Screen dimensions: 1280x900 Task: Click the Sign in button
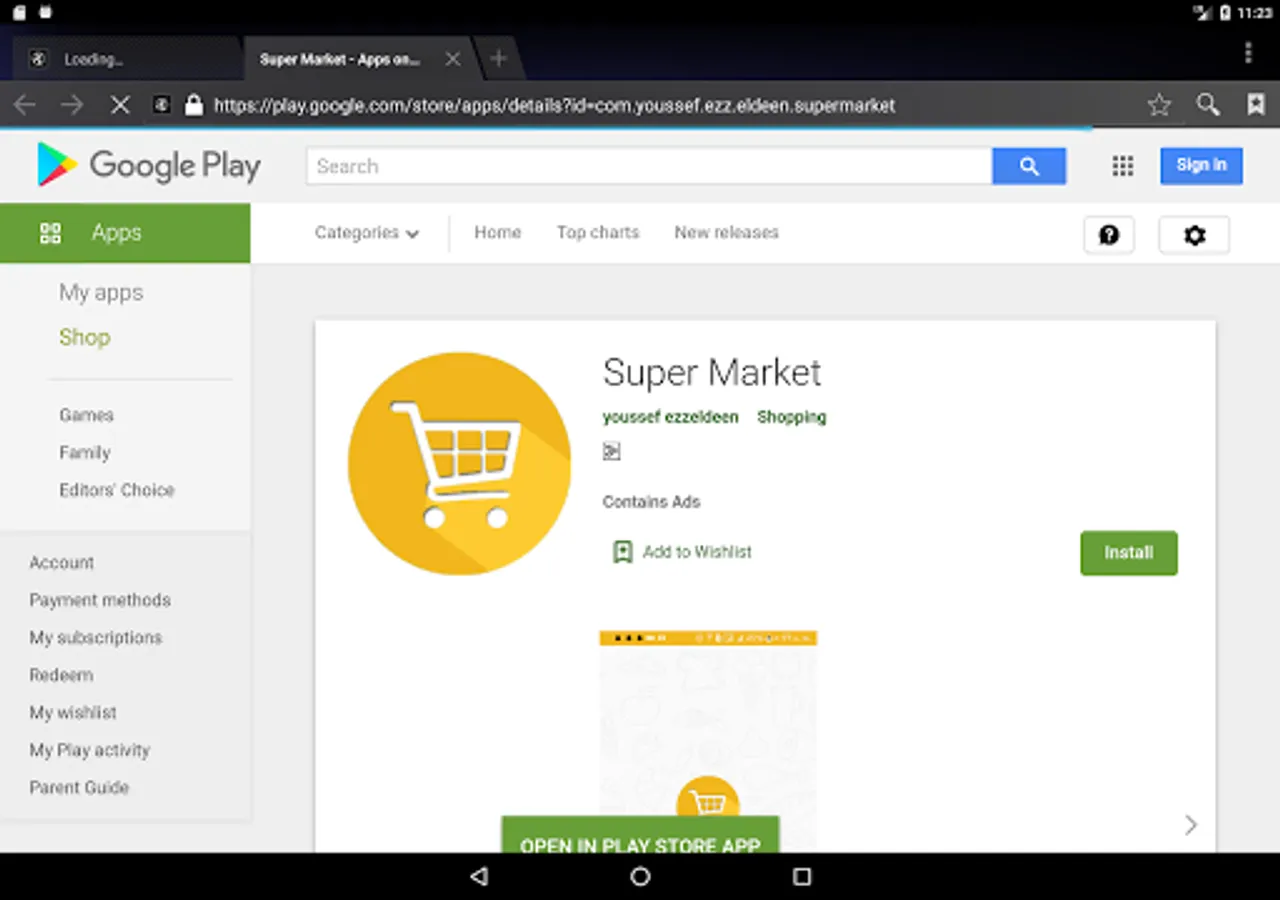1201,165
